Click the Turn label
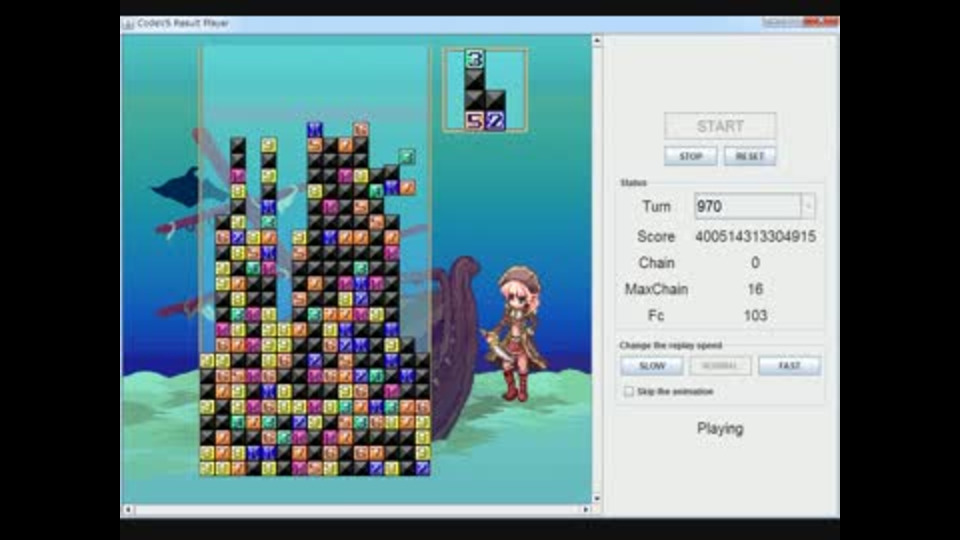 click(x=656, y=206)
